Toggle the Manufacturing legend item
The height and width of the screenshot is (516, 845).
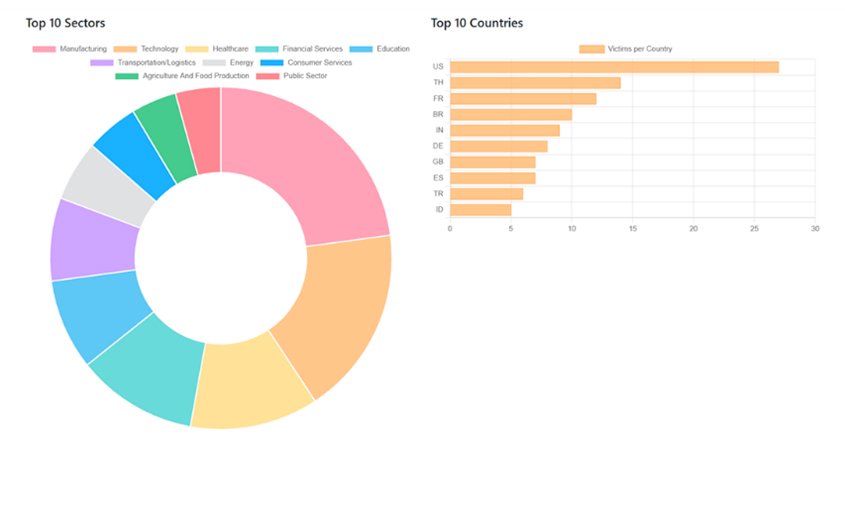tap(70, 48)
